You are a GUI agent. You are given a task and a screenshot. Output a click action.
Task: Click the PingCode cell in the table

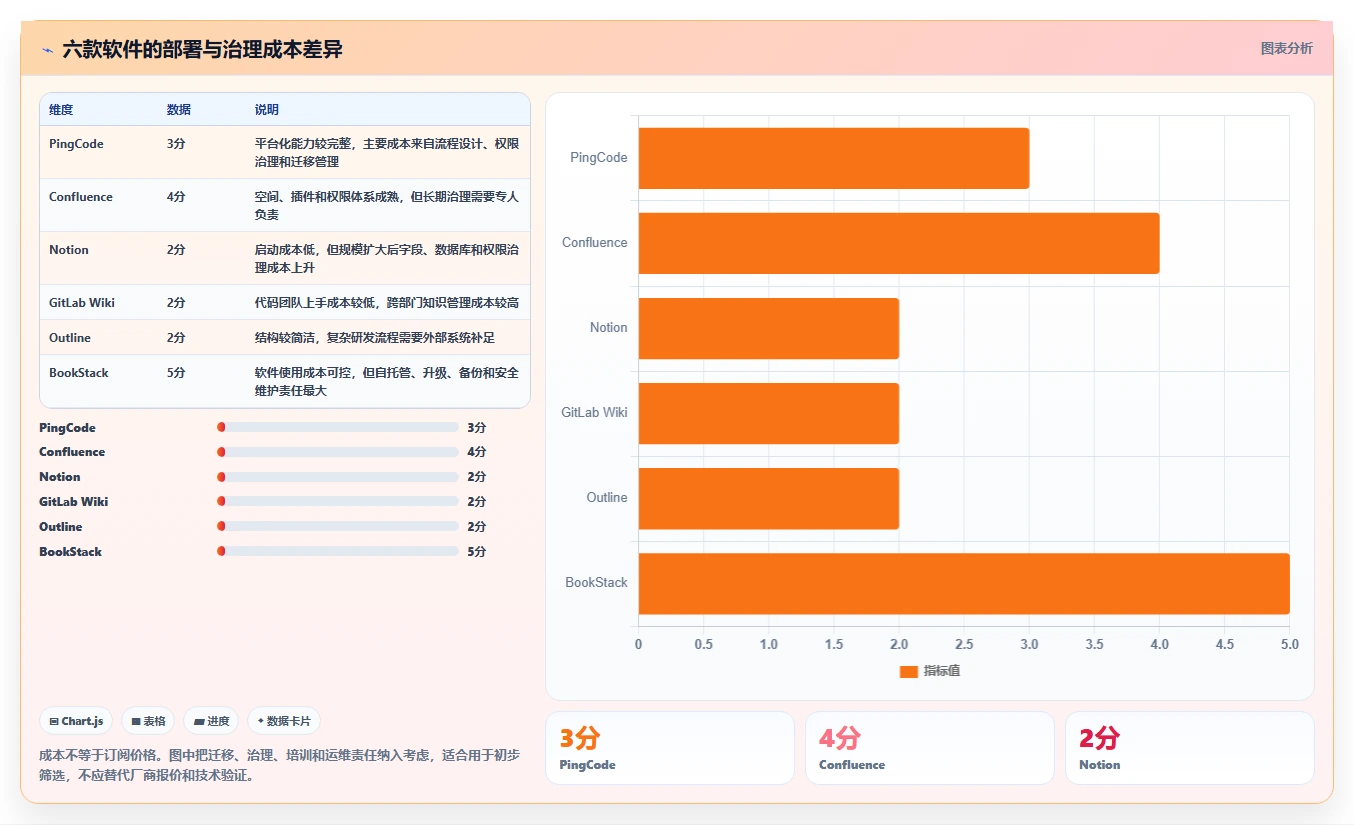point(76,144)
